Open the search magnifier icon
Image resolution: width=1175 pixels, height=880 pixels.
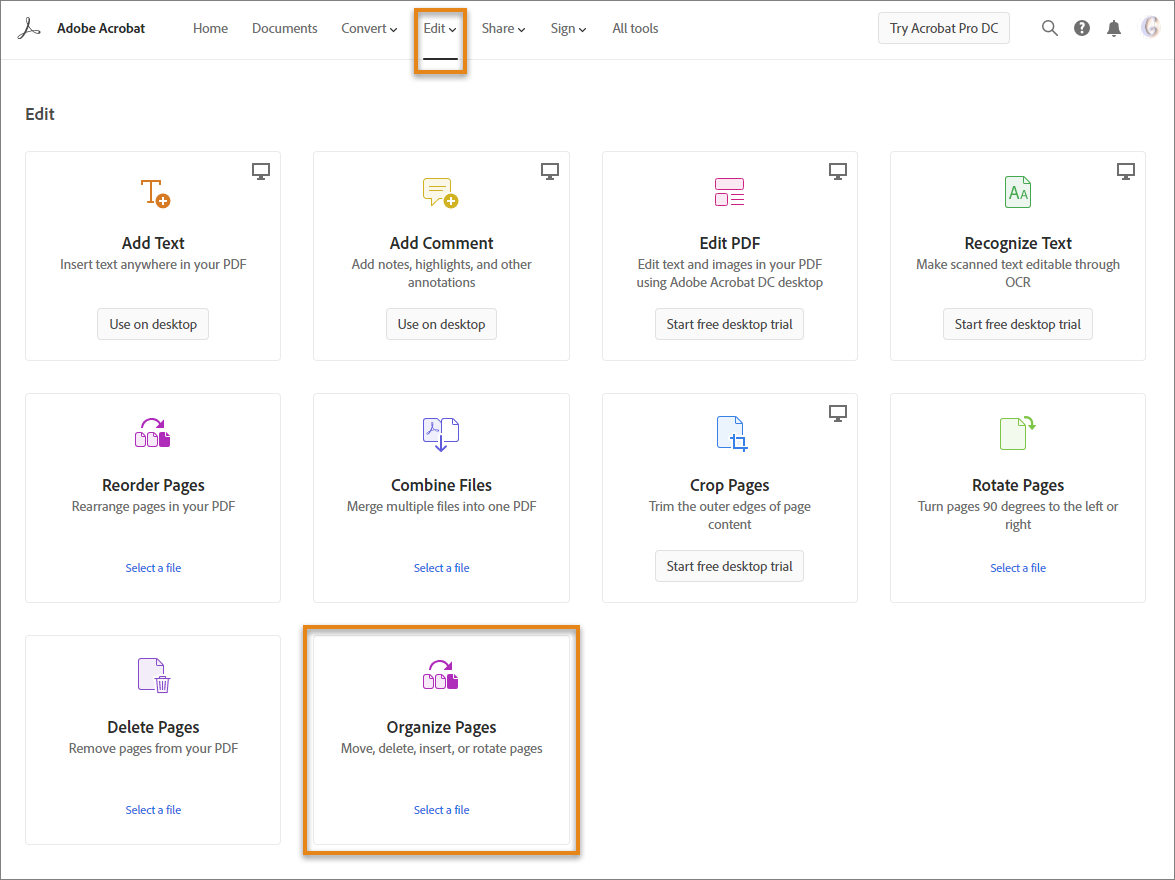click(1049, 28)
